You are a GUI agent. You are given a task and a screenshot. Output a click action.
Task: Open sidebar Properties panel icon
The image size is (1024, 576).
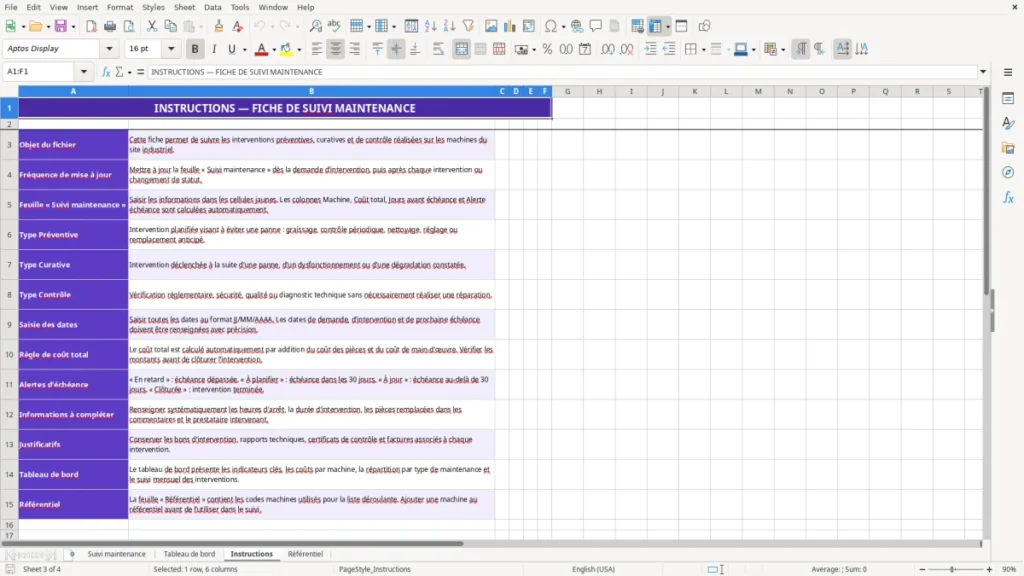(1008, 99)
